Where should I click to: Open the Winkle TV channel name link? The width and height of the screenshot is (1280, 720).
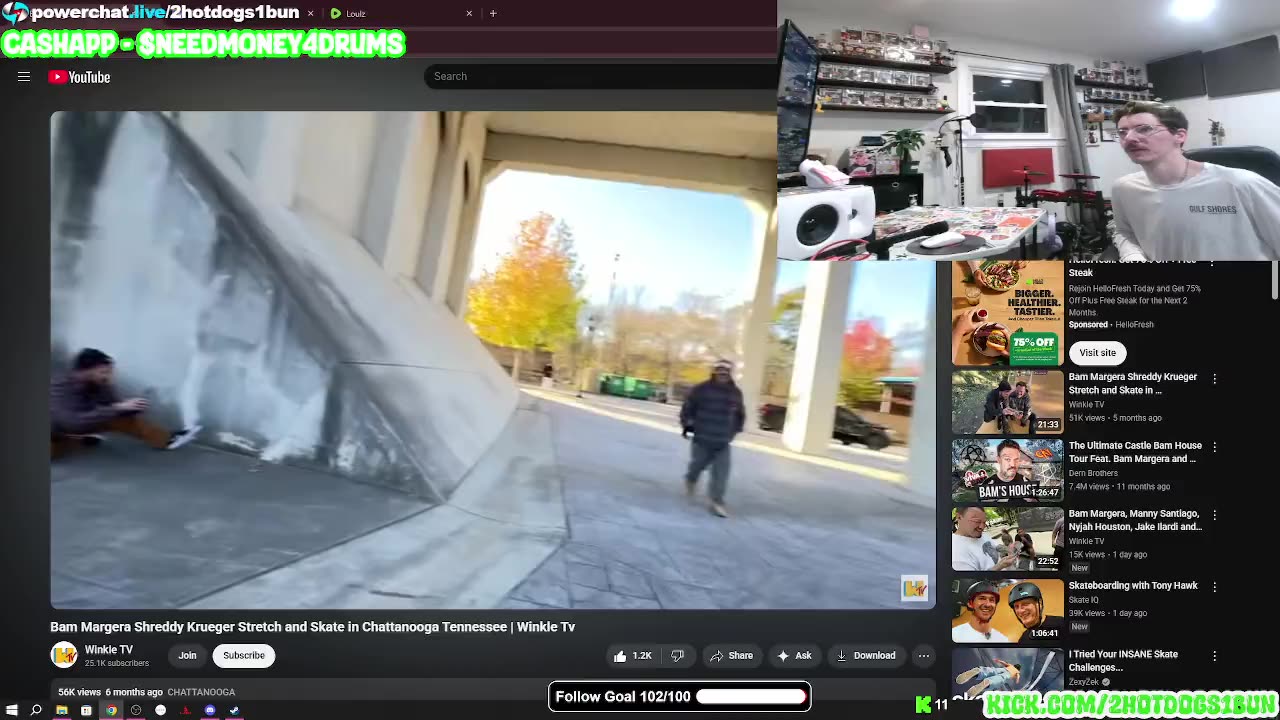pos(108,650)
